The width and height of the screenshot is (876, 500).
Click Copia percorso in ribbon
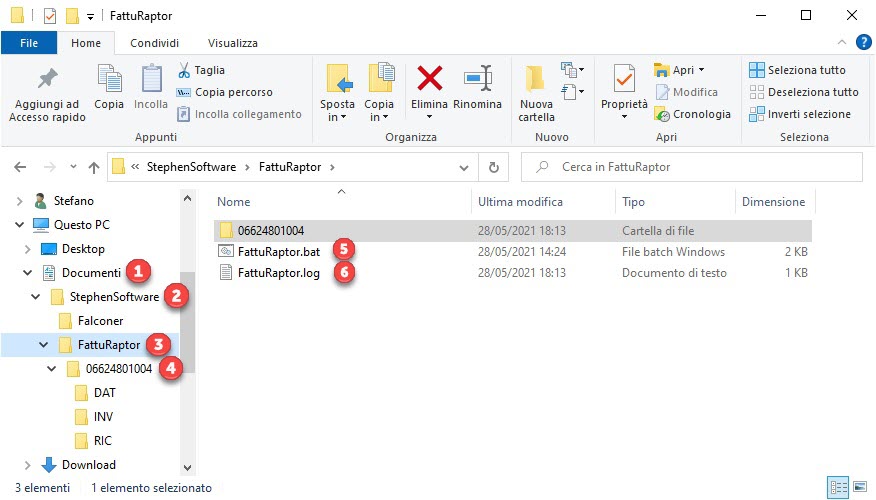225,92
